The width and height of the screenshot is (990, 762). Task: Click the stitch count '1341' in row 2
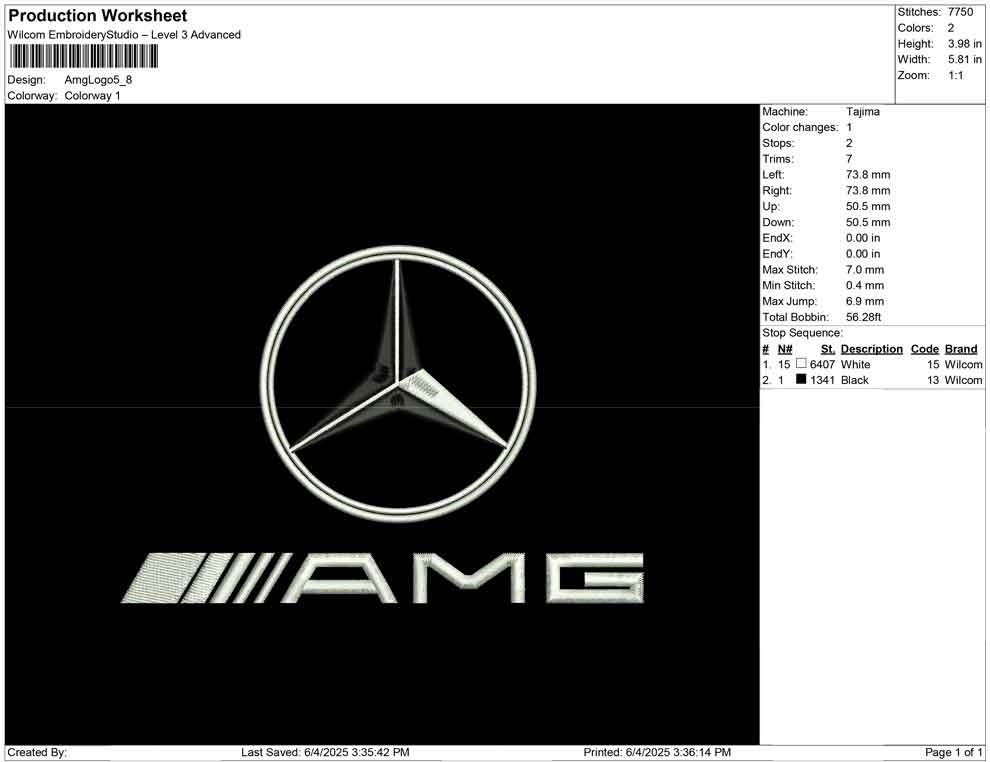point(823,380)
